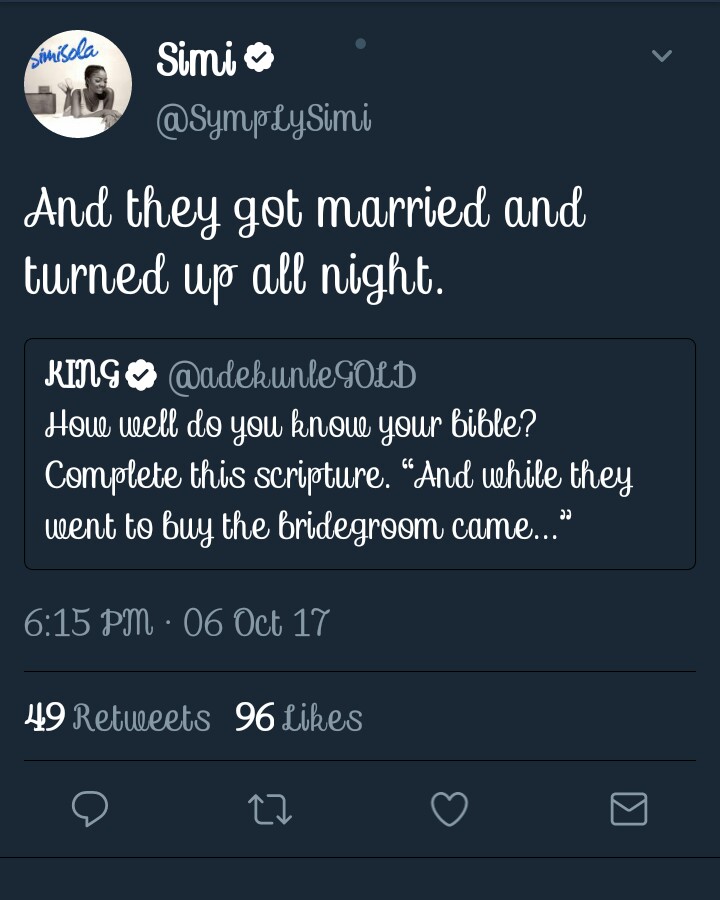Viewport: 720px width, 900px height.
Task: Click the 6:15 PM time
Action: (x=86, y=623)
